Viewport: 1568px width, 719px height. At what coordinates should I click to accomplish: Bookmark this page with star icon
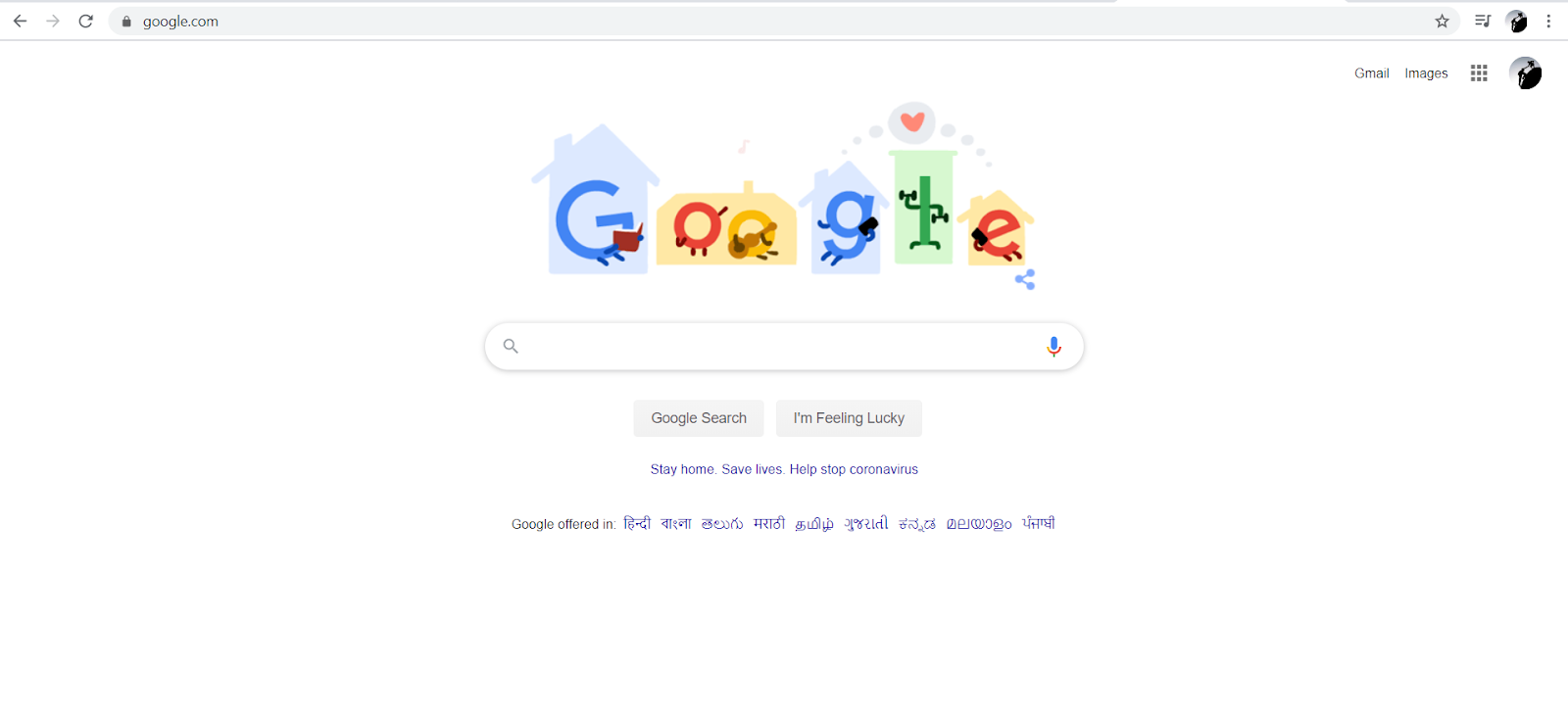coord(1442,21)
